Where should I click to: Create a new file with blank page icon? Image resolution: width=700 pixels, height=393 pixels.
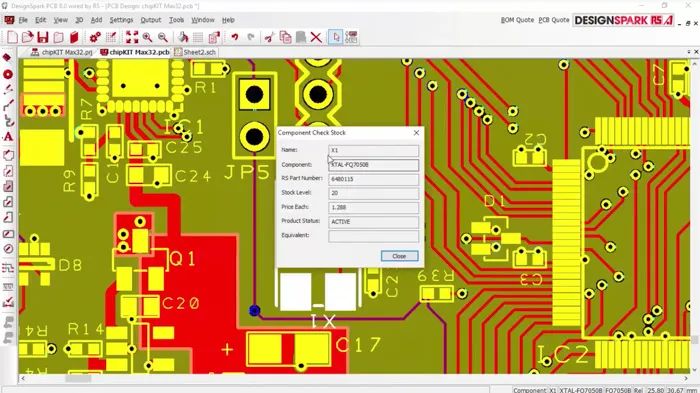click(12, 37)
